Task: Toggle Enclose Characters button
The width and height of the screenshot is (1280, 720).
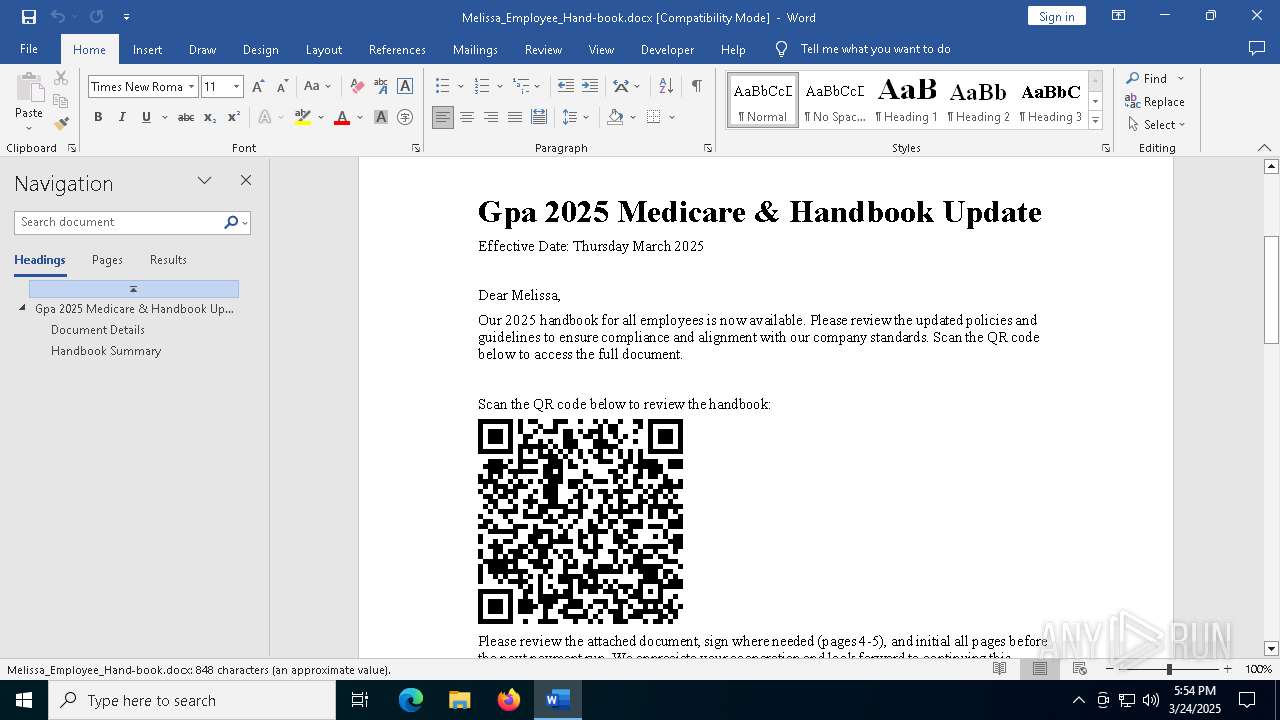Action: click(x=405, y=117)
